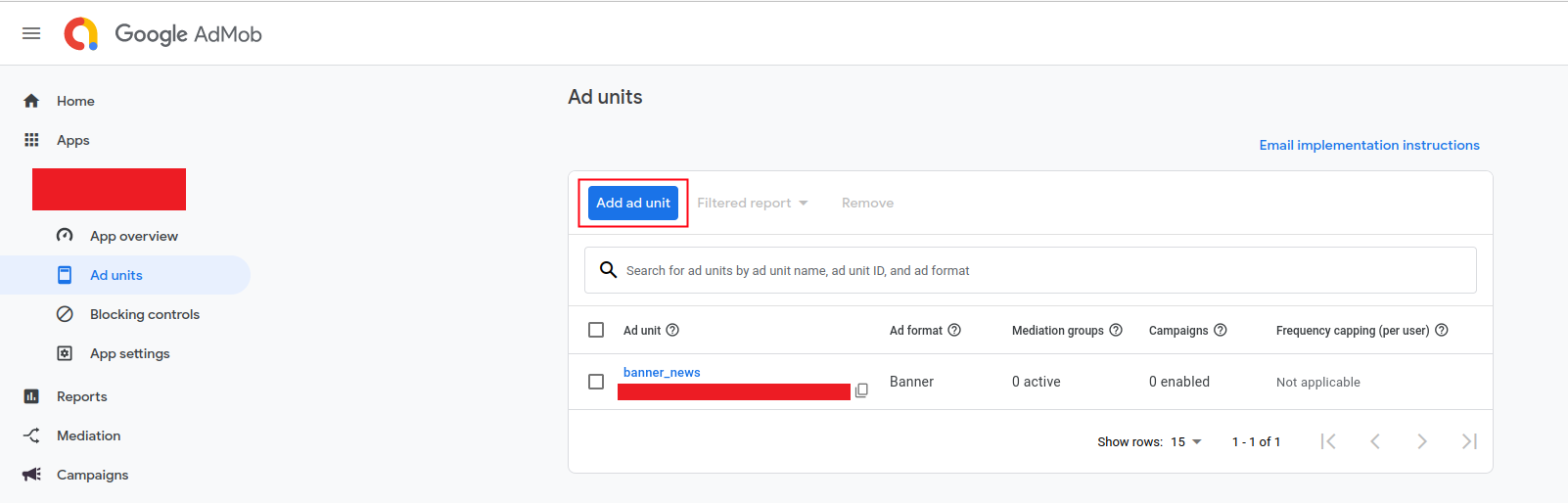Go to the next page of results
Screen dimensions: 1568x503
coord(1422,441)
